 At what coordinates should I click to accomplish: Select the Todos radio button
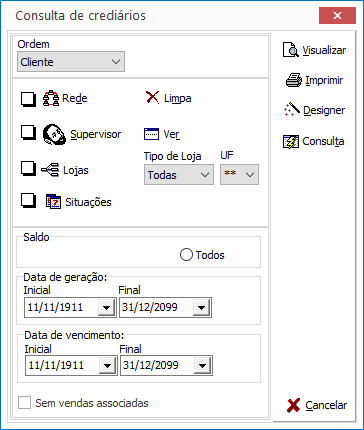[x=186, y=255]
